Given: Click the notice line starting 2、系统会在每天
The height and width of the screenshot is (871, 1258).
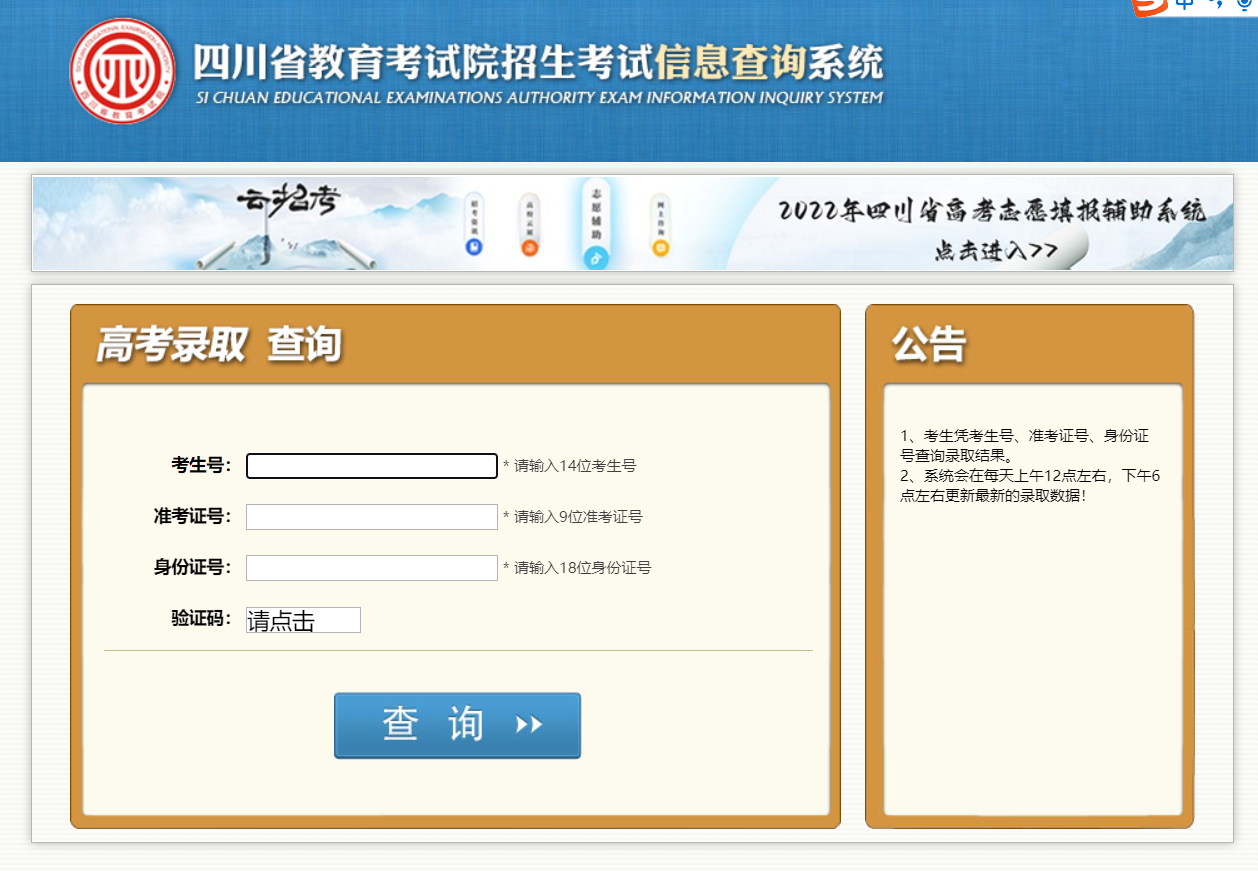Looking at the screenshot, I should 1030,485.
